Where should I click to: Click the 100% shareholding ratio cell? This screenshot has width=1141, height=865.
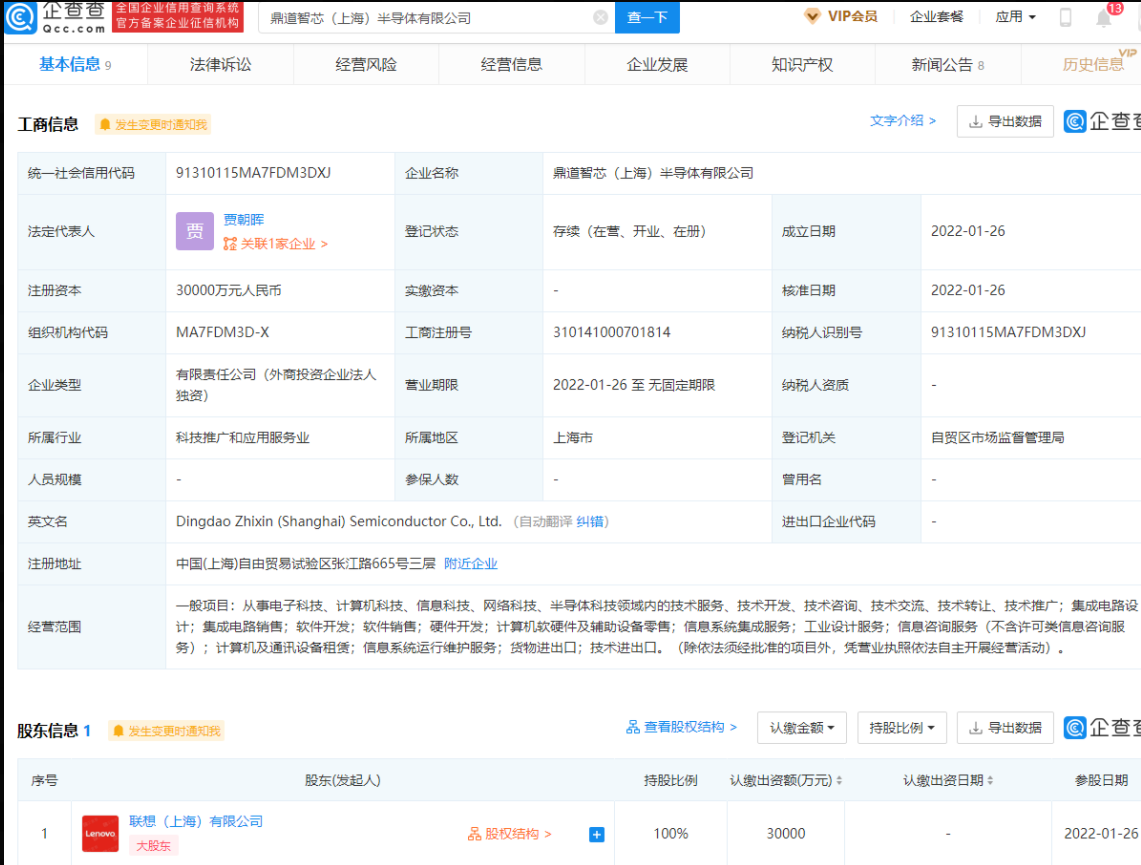pyautogui.click(x=671, y=834)
